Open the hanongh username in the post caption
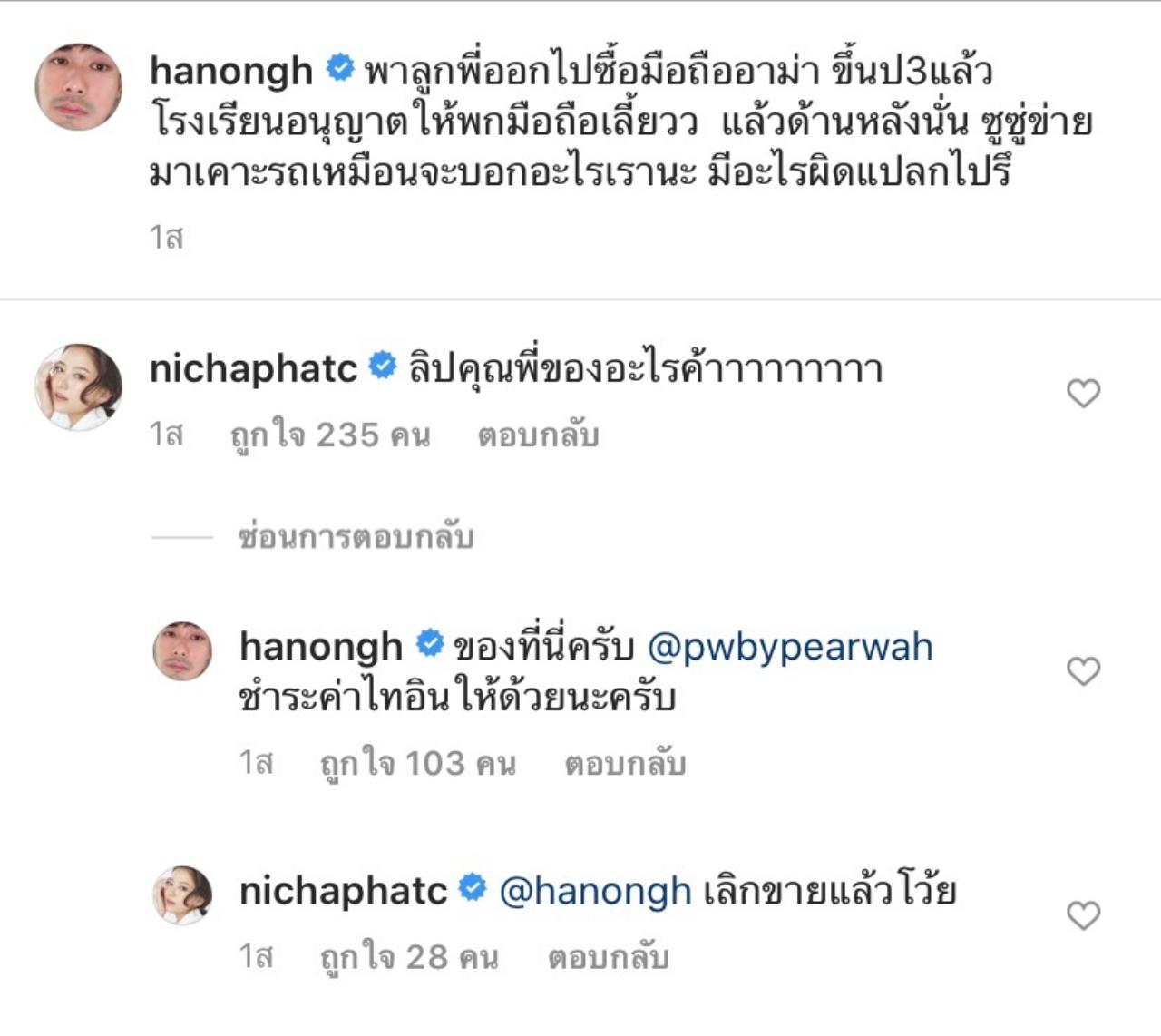The width and height of the screenshot is (1161, 1036). tap(231, 71)
